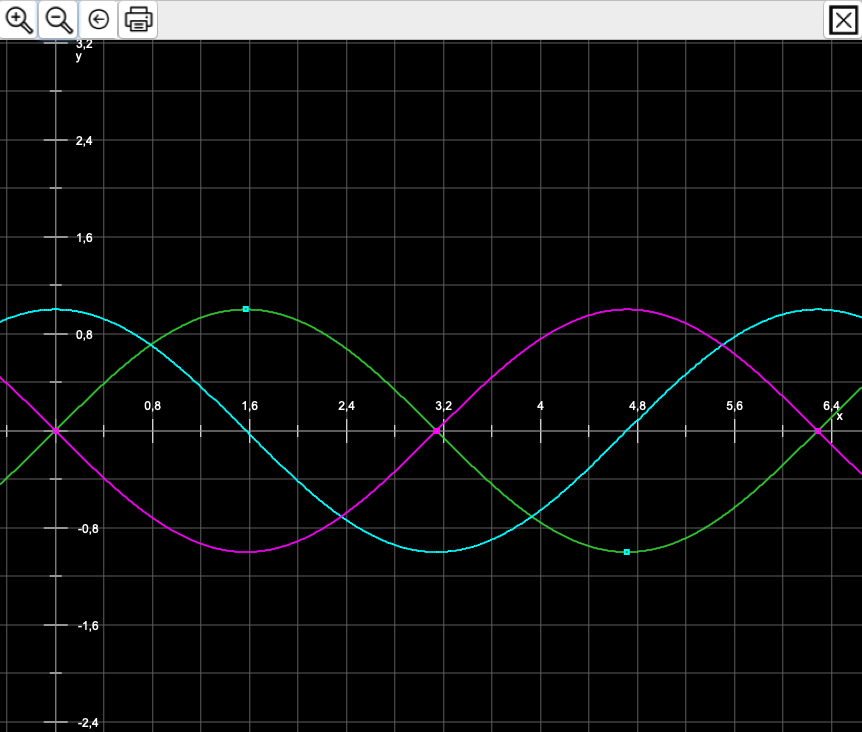Click the magenta zero marker near x=6,4

[x=818, y=431]
